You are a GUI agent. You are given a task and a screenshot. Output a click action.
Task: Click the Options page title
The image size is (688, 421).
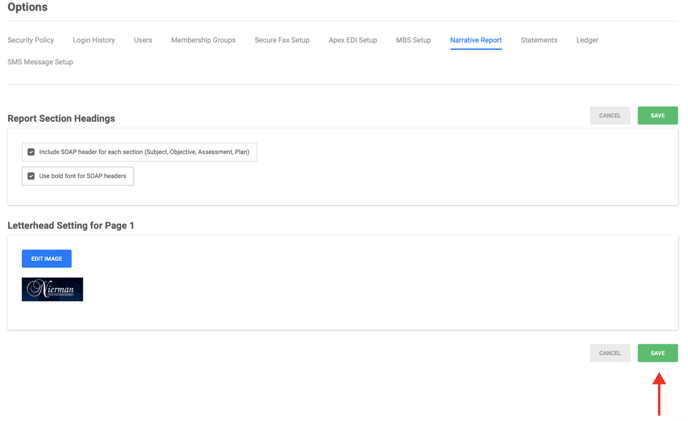point(27,7)
